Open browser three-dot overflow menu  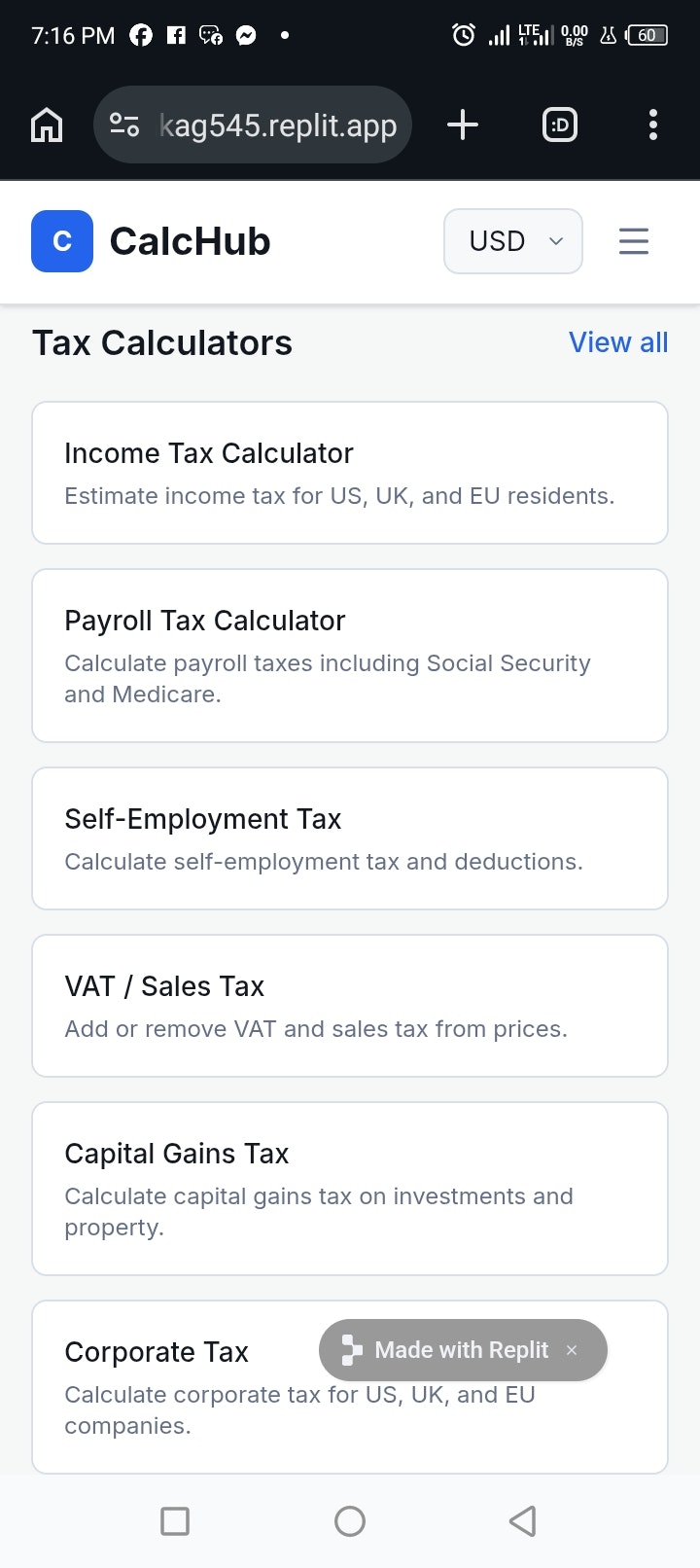click(652, 125)
